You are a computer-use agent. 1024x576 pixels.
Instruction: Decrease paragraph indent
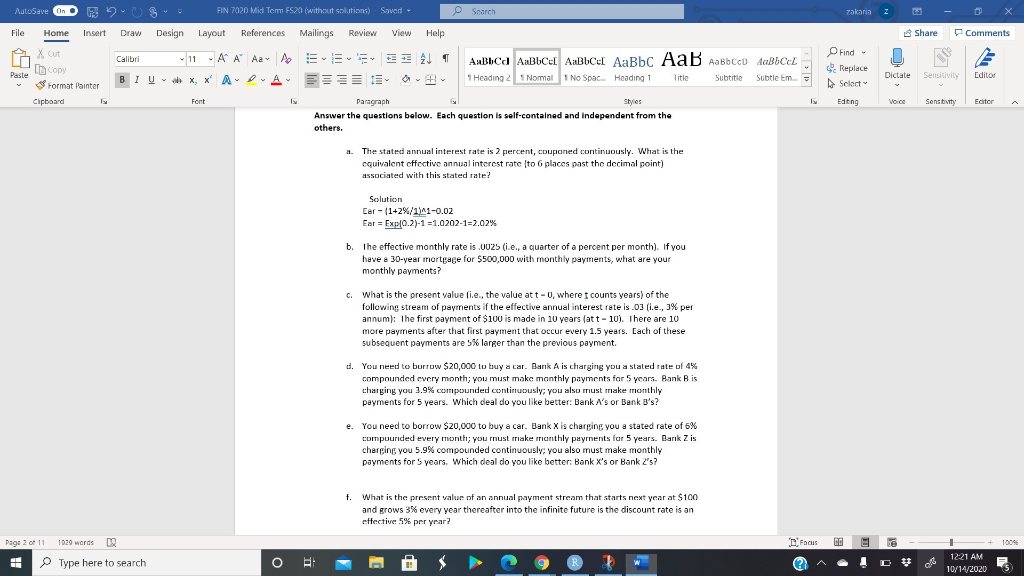coord(391,59)
